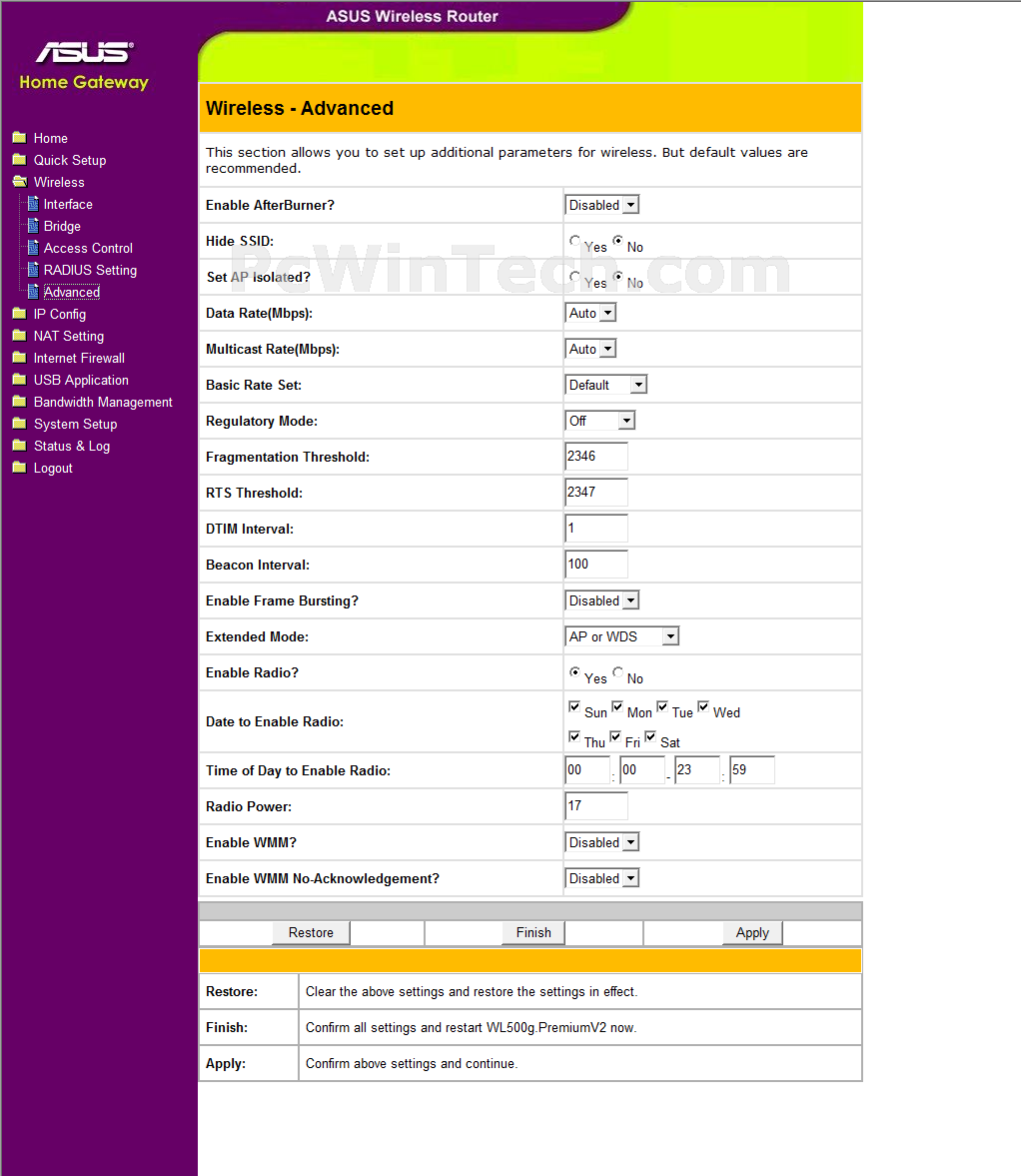The height and width of the screenshot is (1176, 1021).
Task: Click the Apply button
Action: [752, 932]
